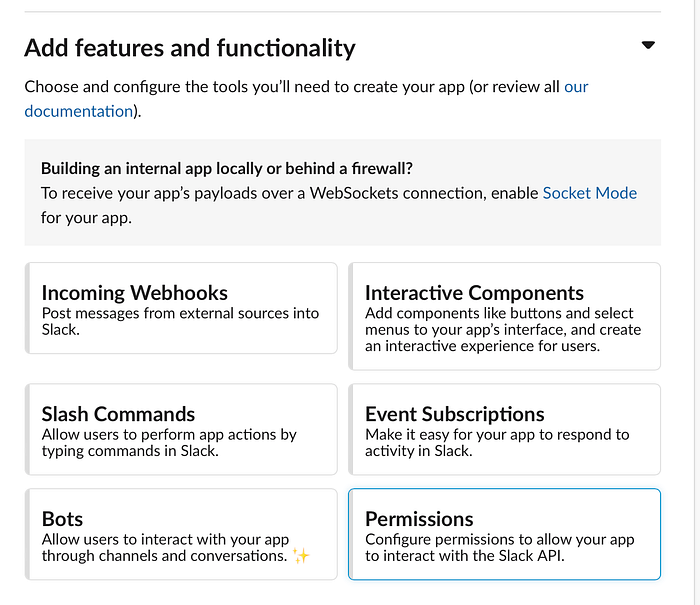Viewport: 700px width, 605px height.
Task: Click the Permissions title text
Action: click(x=419, y=519)
